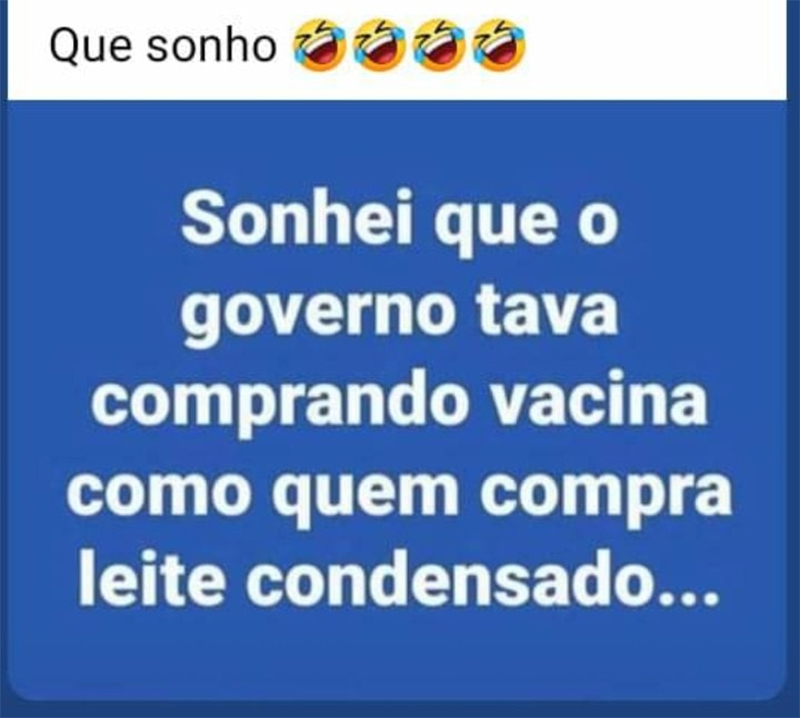Screen dimensions: 800x718
Task: Click the word "compra" in the post
Action: [606, 492]
